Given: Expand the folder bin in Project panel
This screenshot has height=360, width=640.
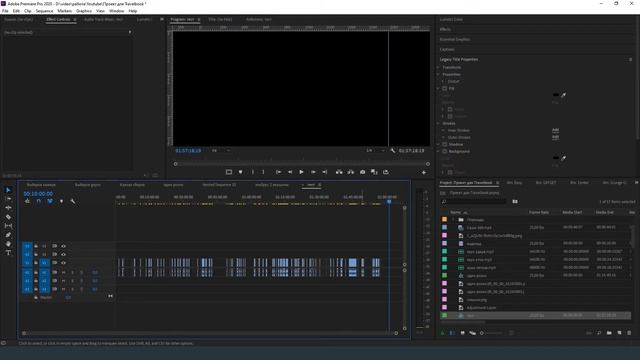Looking at the screenshot, I should pos(453,220).
